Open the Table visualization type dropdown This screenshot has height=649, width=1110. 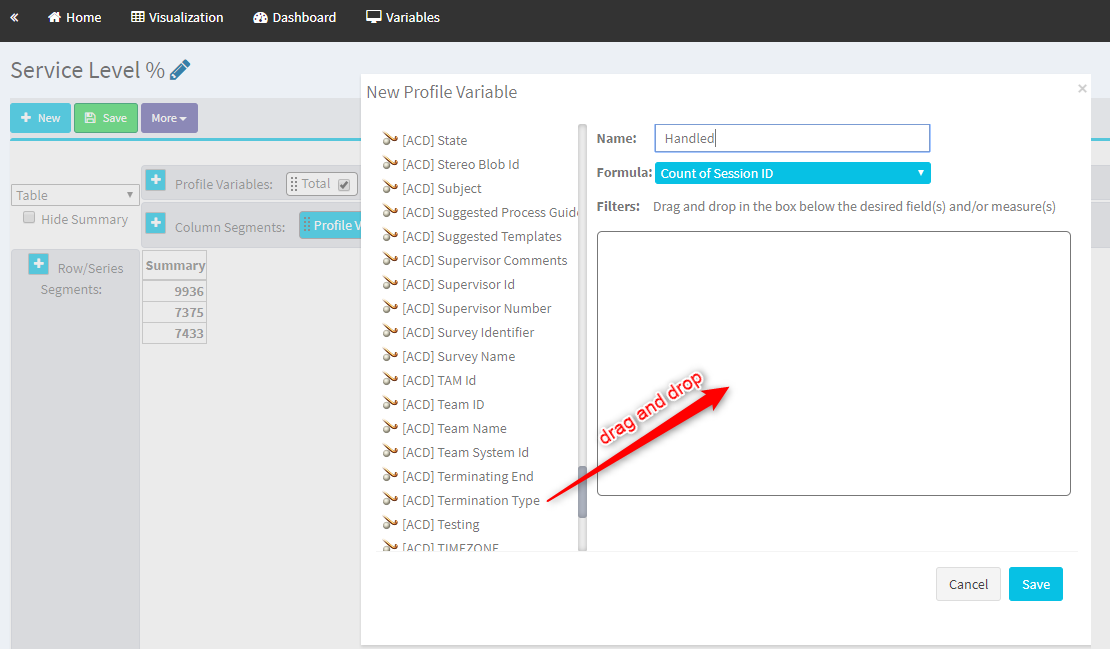(x=74, y=195)
